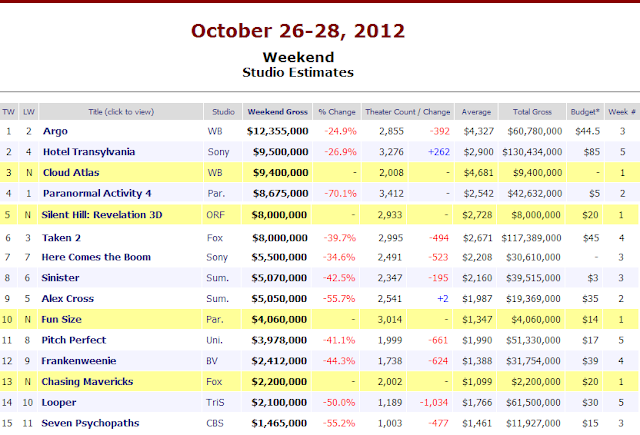
Task: Sort by the Week # column header
Action: click(x=622, y=112)
